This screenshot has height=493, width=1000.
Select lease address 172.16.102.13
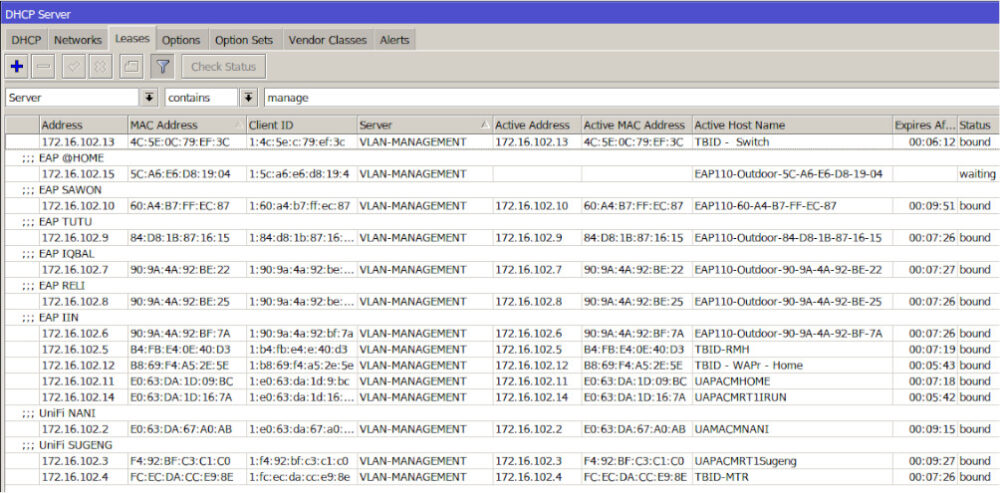pos(78,142)
